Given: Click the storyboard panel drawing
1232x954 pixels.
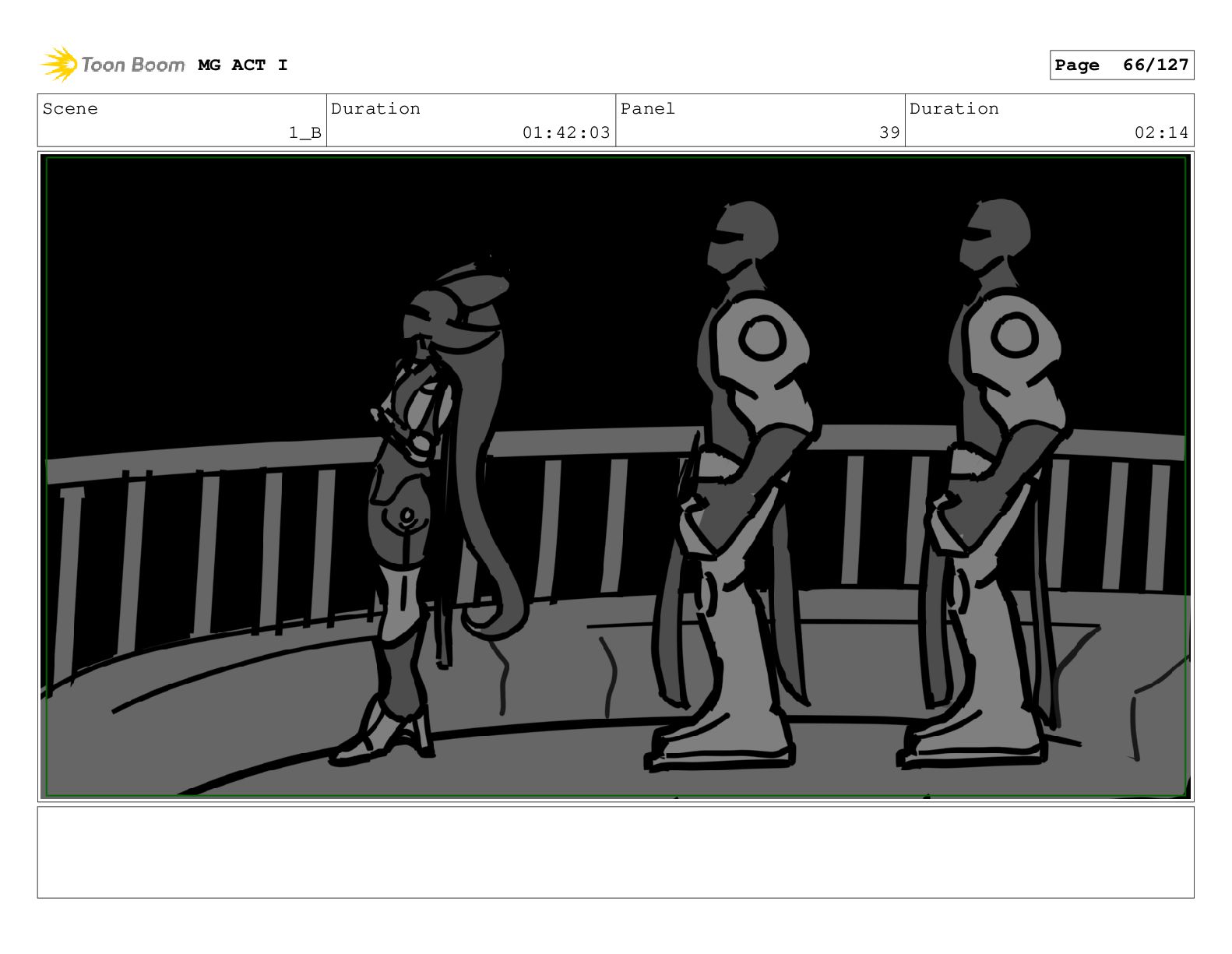Looking at the screenshot, I should pos(615,477).
